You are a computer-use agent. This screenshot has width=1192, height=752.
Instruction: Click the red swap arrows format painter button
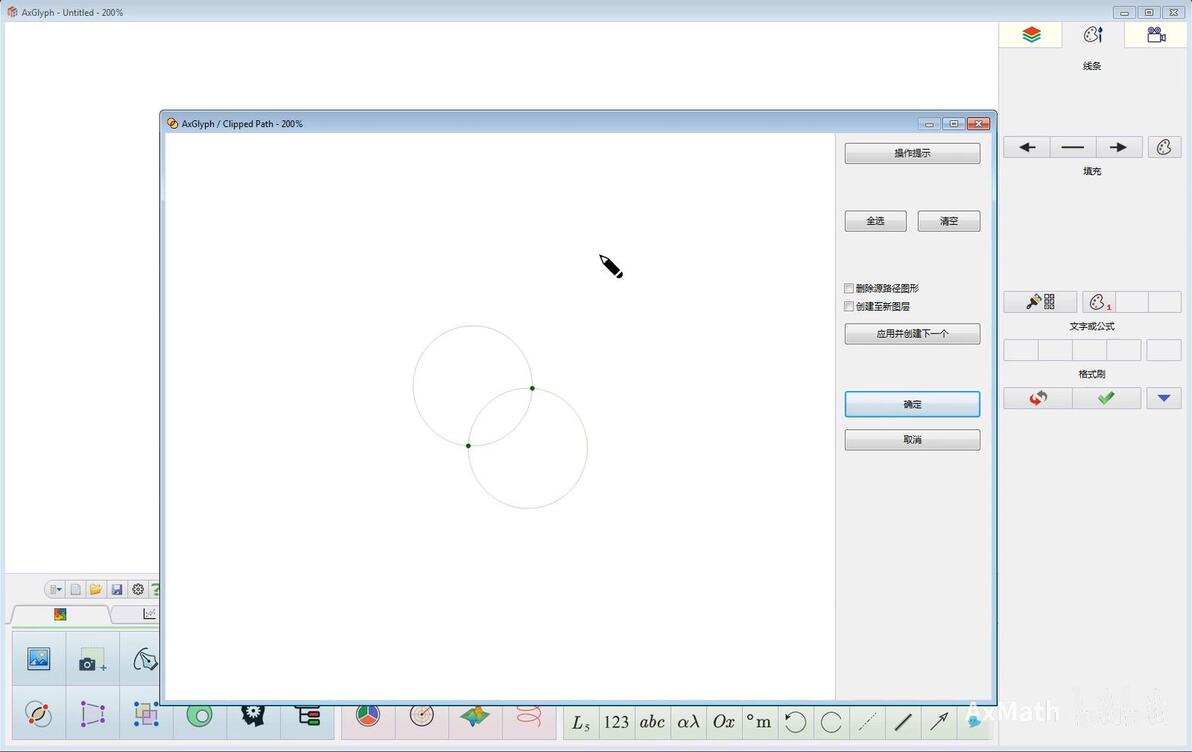click(1038, 398)
